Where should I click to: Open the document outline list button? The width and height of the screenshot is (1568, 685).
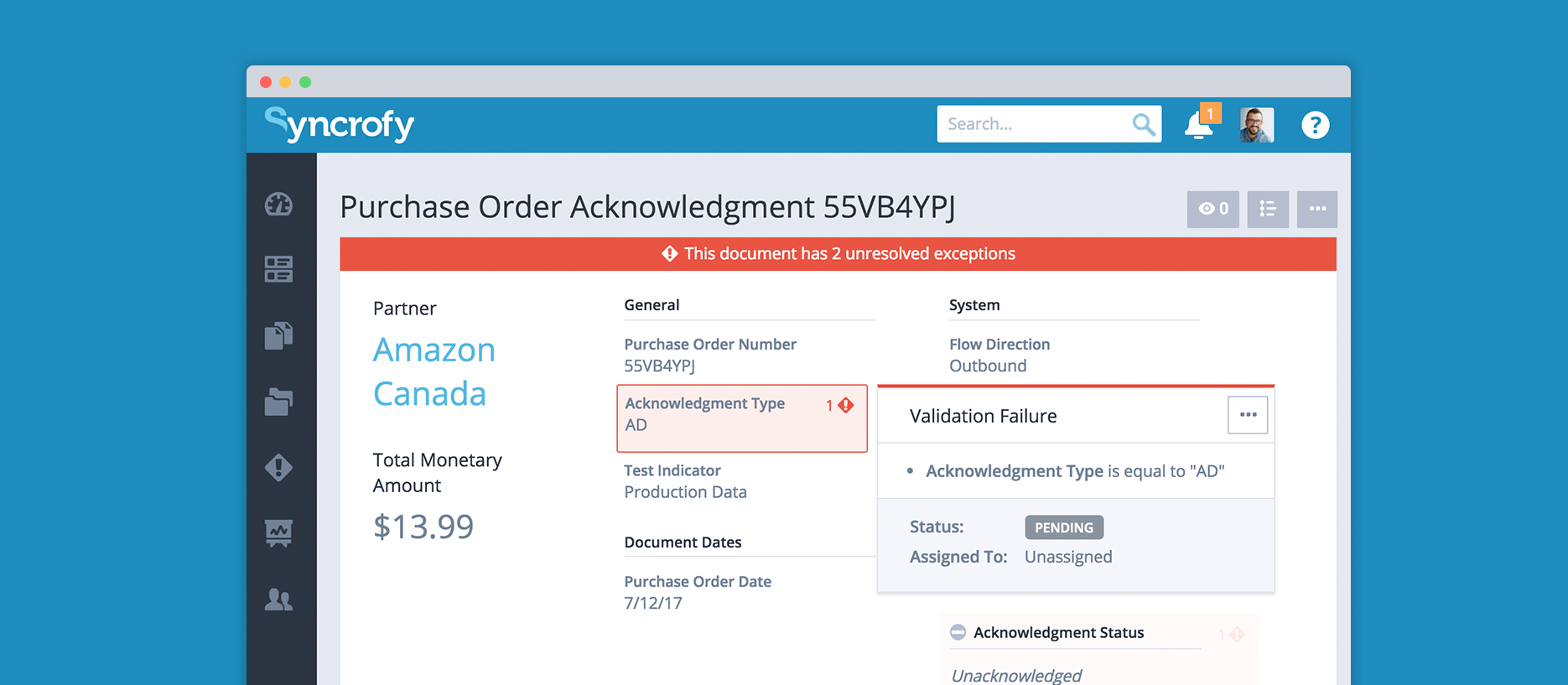click(x=1268, y=209)
